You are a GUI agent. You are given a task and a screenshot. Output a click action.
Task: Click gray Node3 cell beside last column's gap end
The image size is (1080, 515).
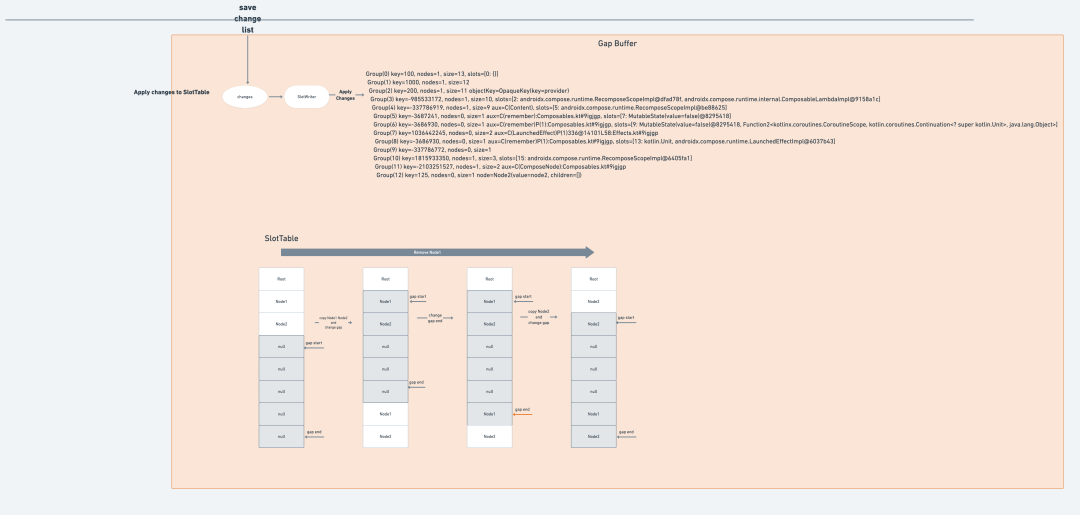tap(594, 437)
